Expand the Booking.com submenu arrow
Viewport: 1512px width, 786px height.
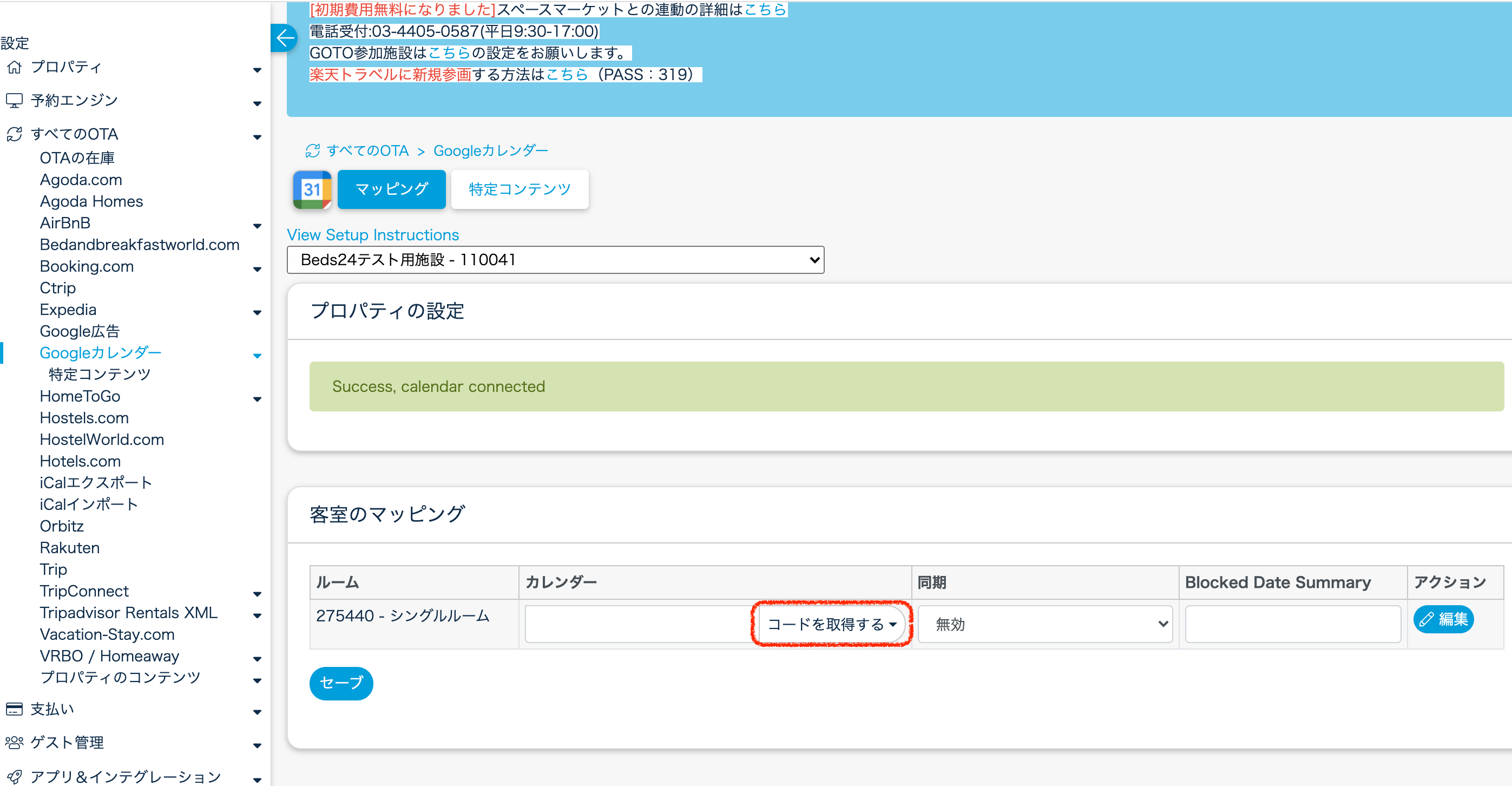[257, 270]
